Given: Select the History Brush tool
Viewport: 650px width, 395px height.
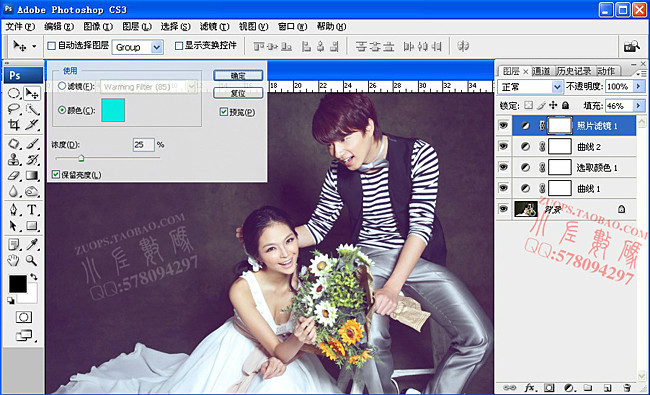Looking at the screenshot, I should (32, 160).
